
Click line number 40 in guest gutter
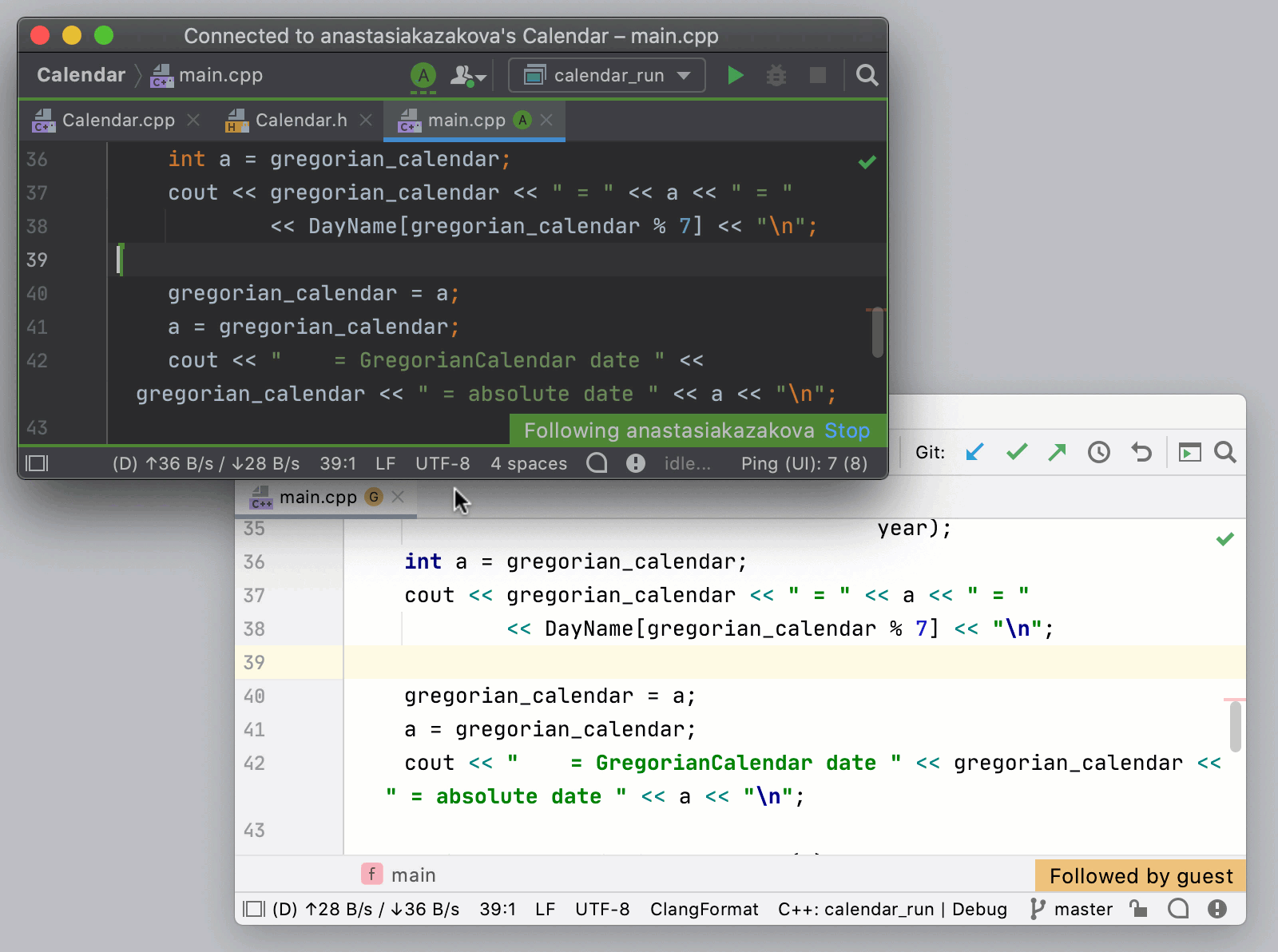pos(37,294)
